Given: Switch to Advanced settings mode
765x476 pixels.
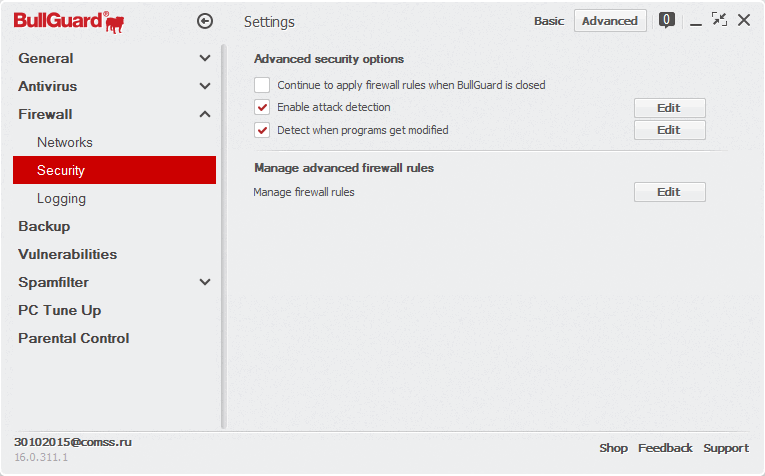Looking at the screenshot, I should (x=610, y=21).
